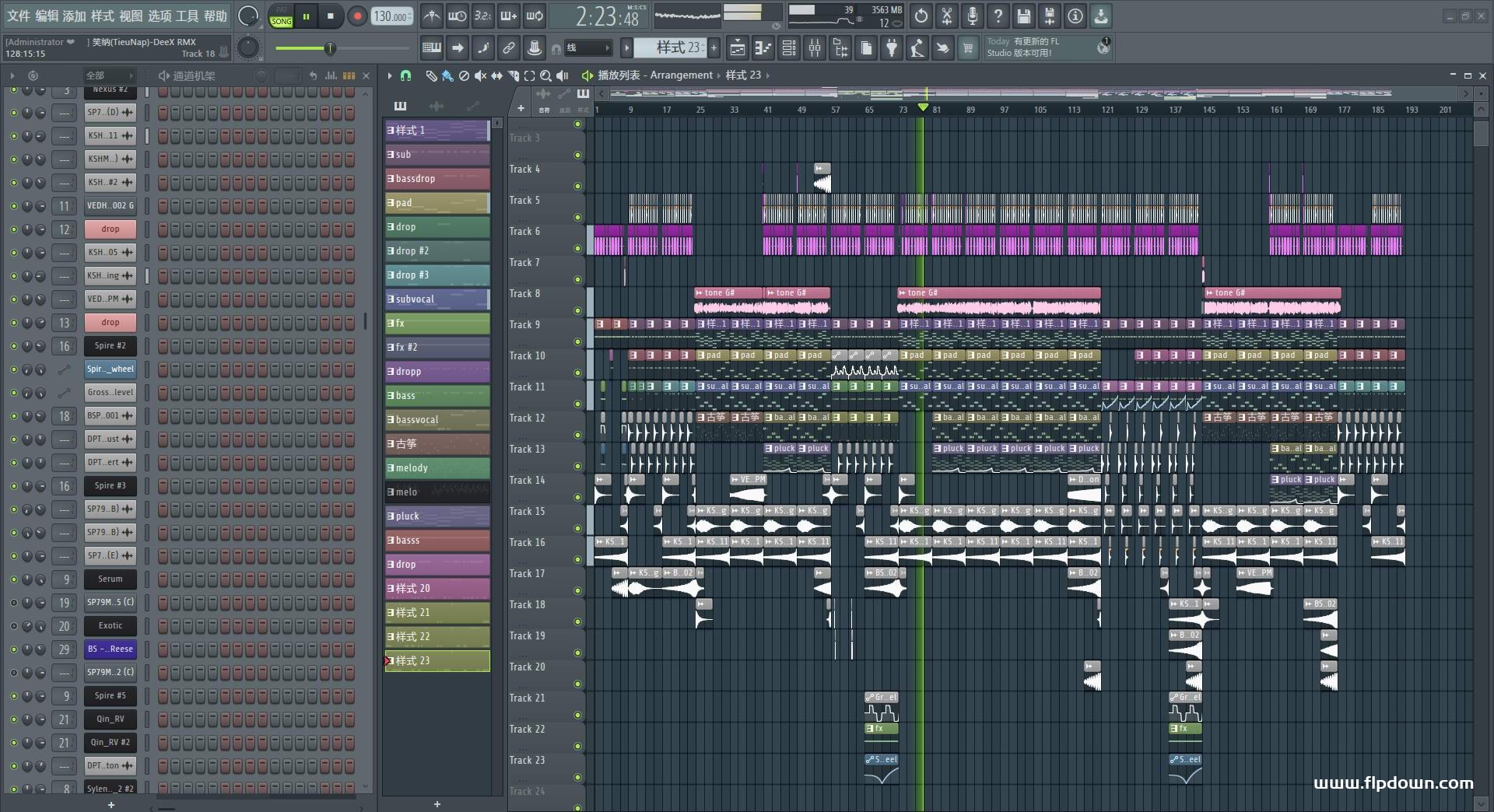Mute Track 8 using its green LED

coord(577,311)
